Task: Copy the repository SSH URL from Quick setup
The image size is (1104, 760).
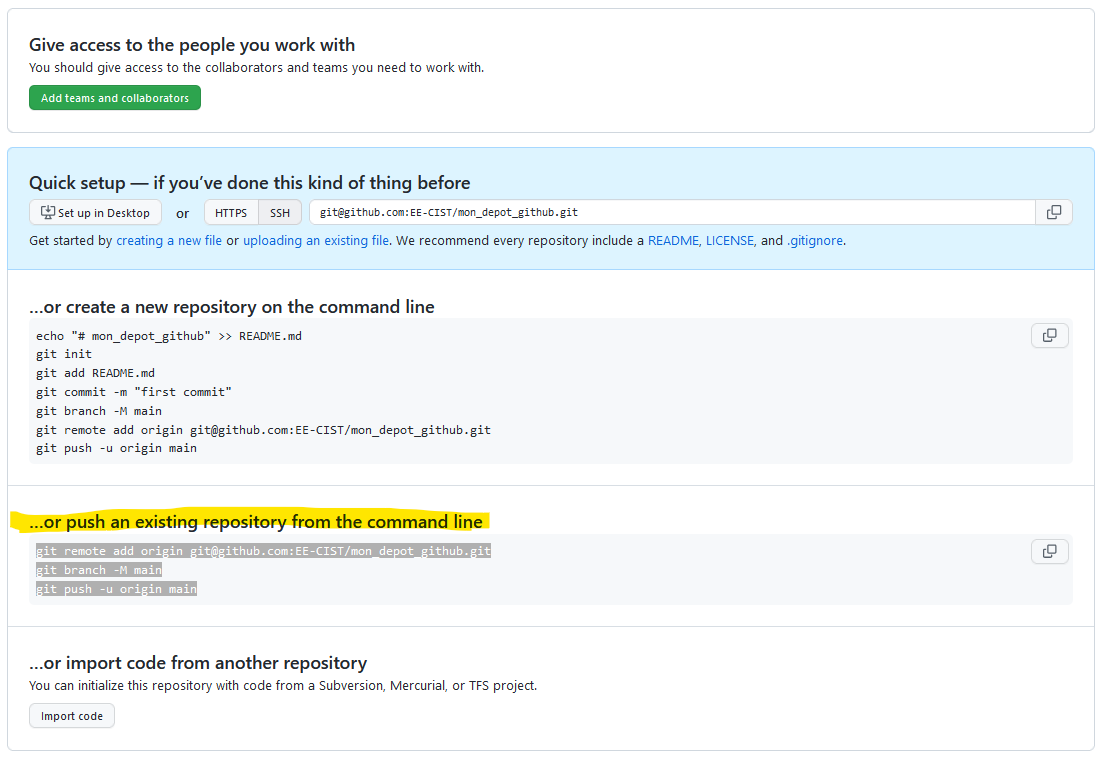Action: pyautogui.click(x=1056, y=211)
